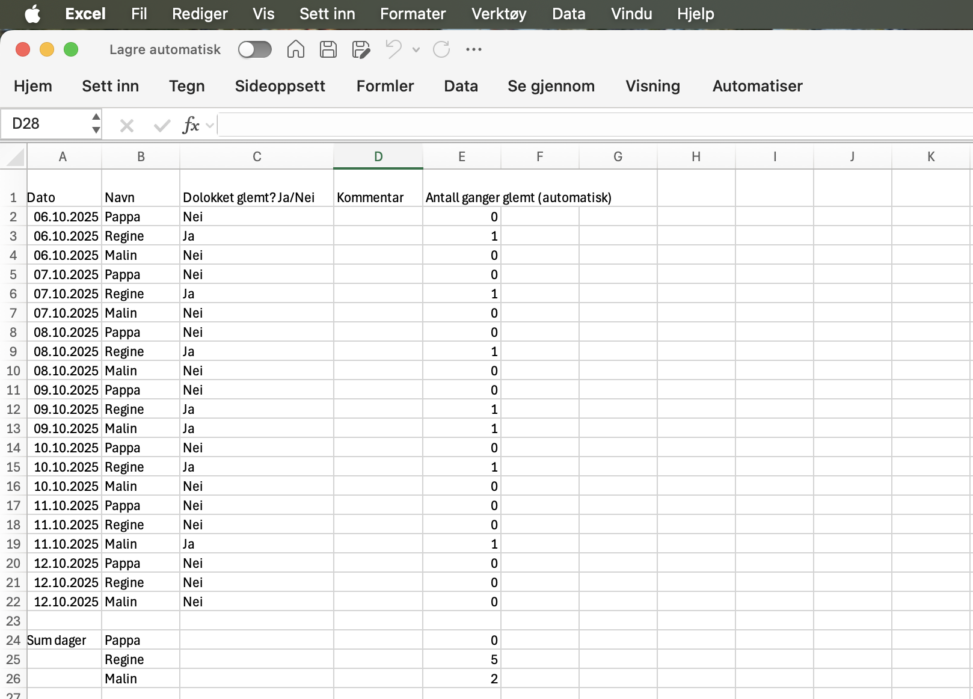The height and width of the screenshot is (699, 973).
Task: Open the more options ellipsis menu
Action: click(474, 50)
